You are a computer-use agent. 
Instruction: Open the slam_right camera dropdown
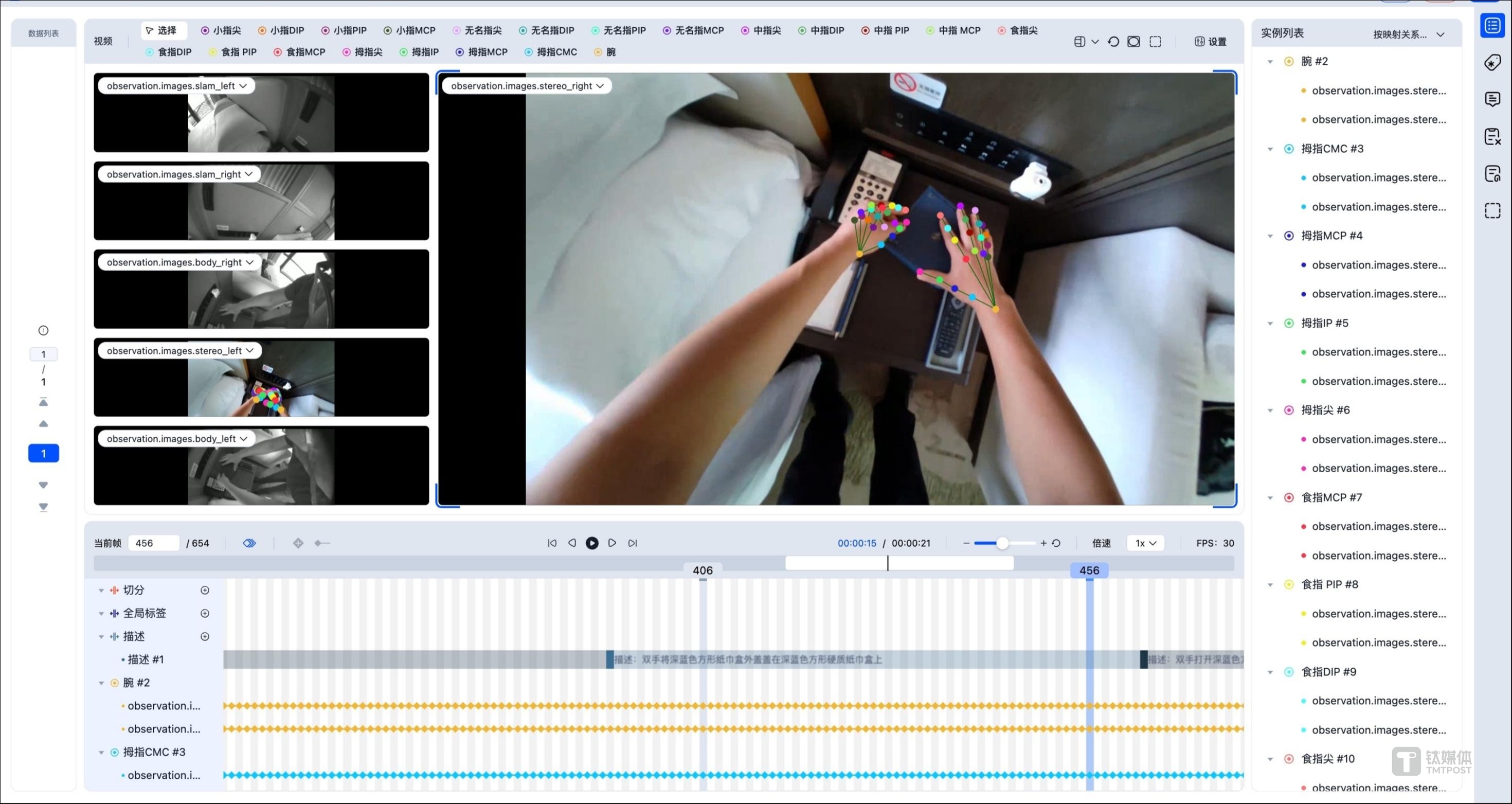(179, 174)
